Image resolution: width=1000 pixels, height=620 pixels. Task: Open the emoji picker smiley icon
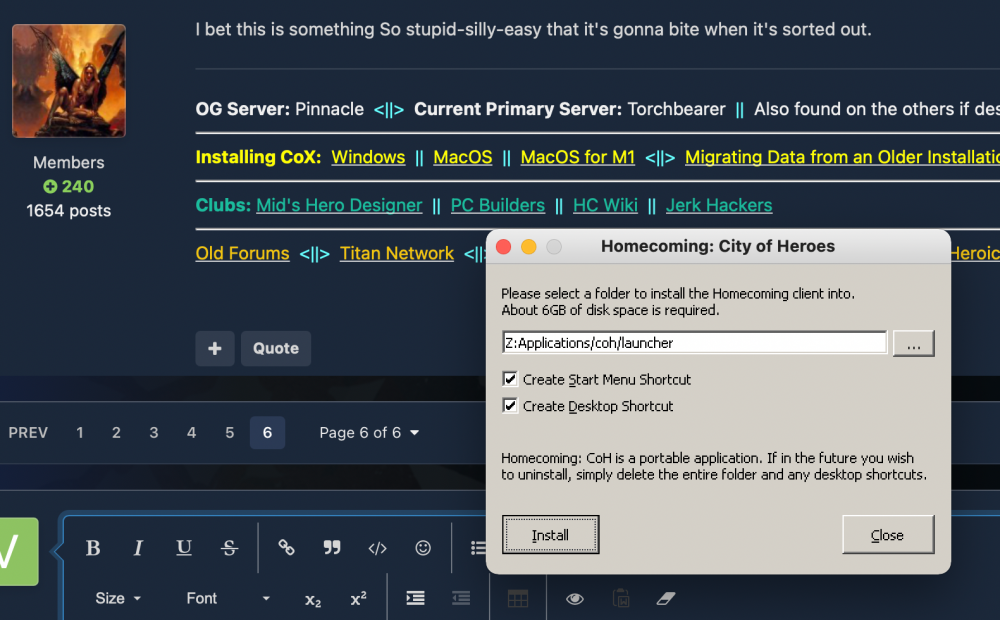click(423, 548)
